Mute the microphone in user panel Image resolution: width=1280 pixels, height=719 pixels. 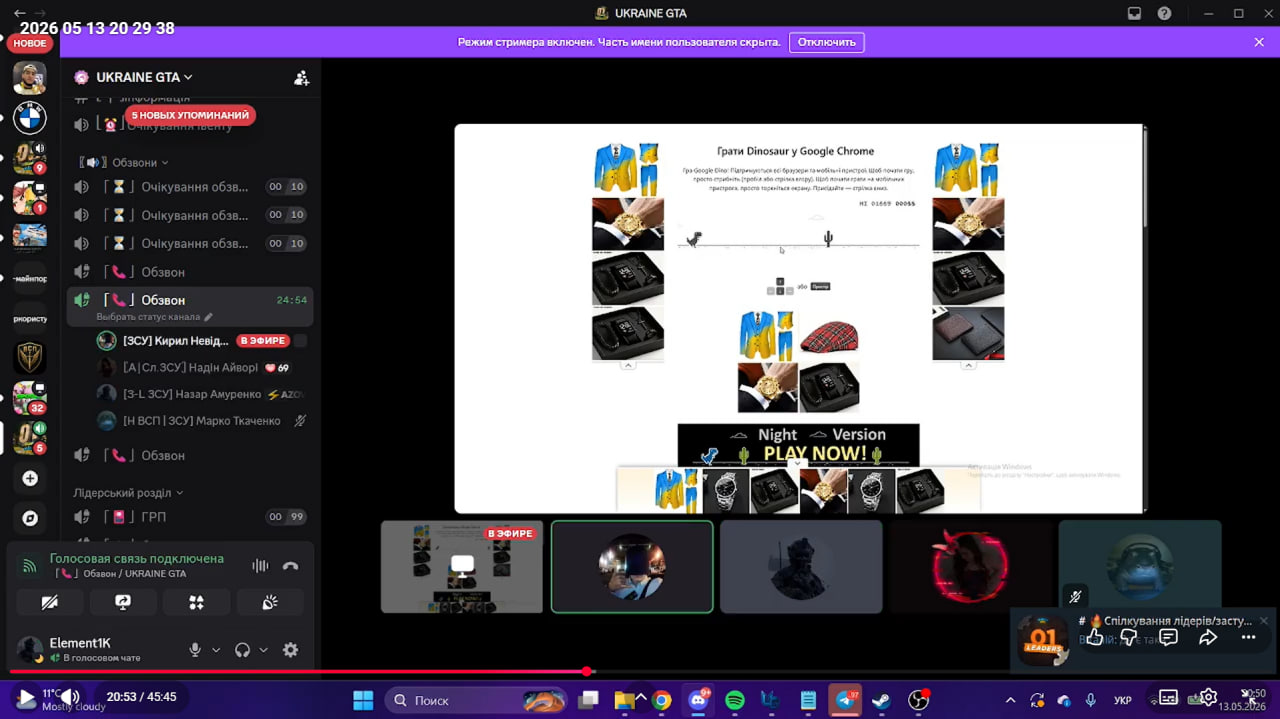195,650
